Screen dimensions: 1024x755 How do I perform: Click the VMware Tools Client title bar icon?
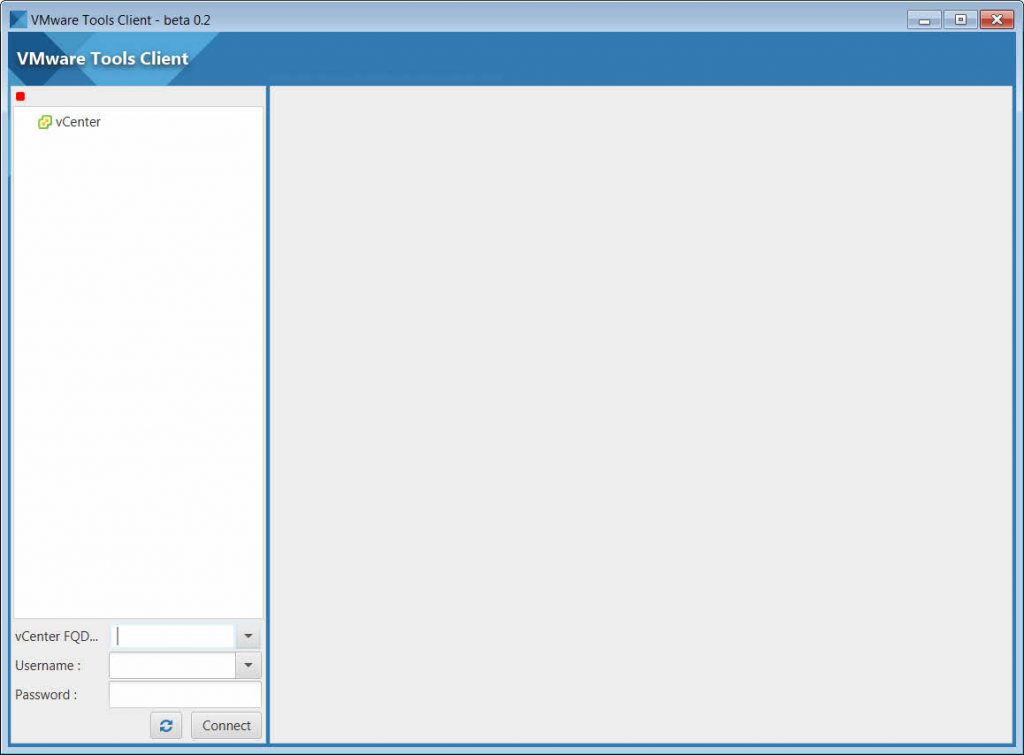(18, 20)
